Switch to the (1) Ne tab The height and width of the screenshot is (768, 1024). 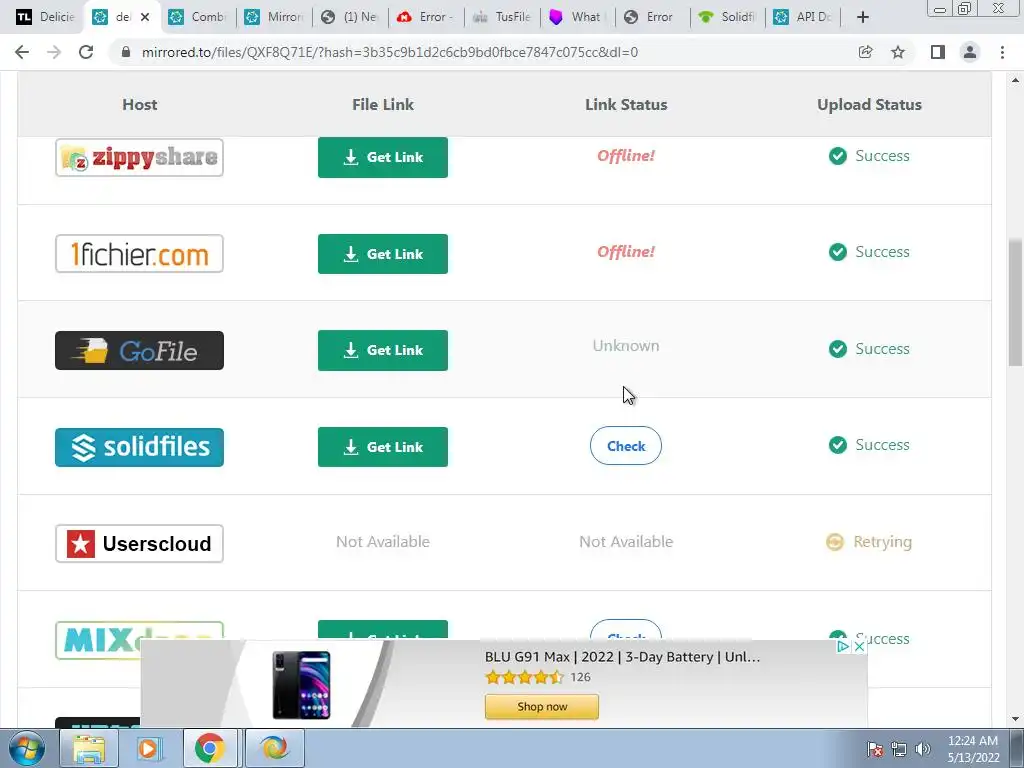click(350, 17)
